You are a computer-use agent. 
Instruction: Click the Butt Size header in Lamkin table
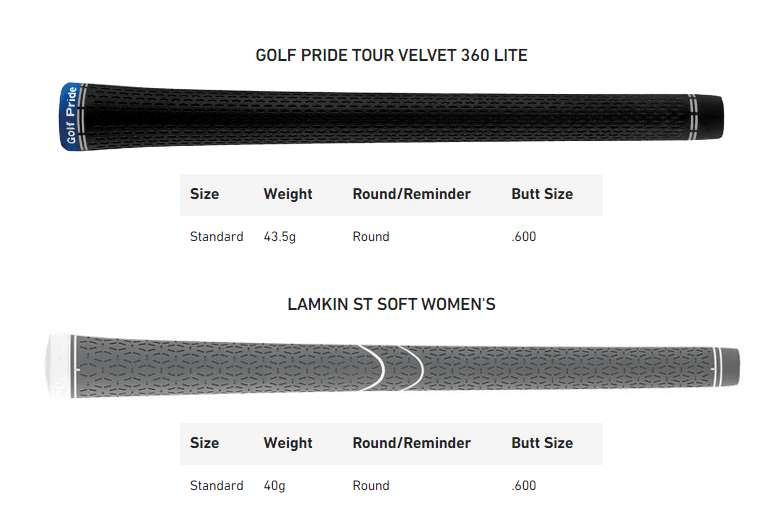542,443
